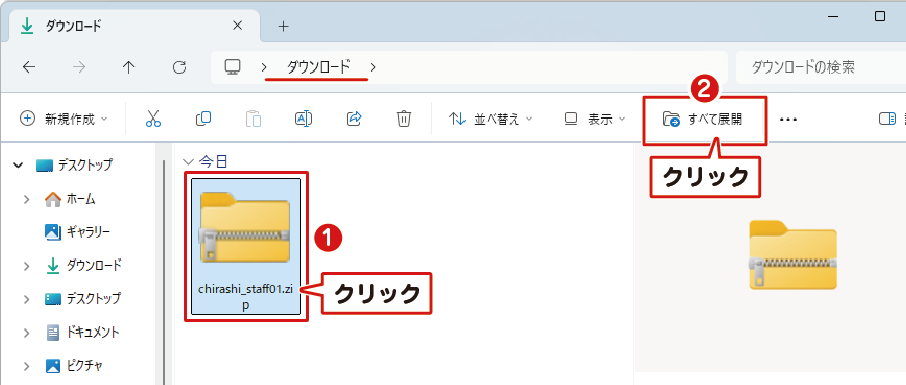Open the See more (…) menu
Image resolution: width=906 pixels, height=385 pixels.
788,120
